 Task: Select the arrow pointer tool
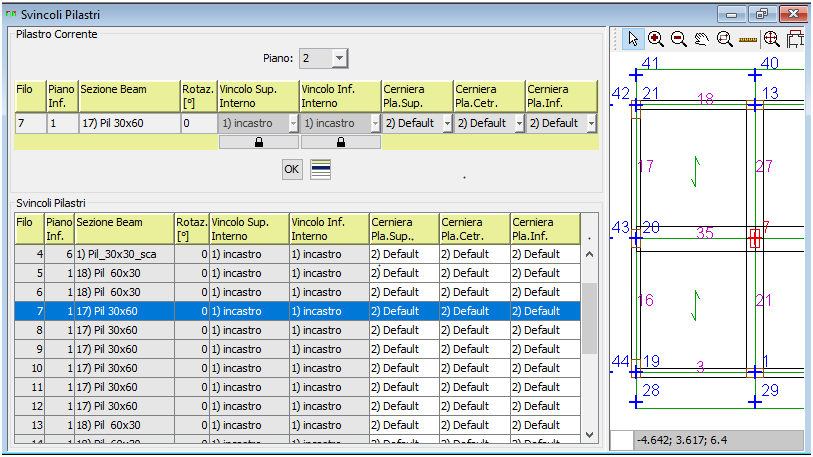633,39
